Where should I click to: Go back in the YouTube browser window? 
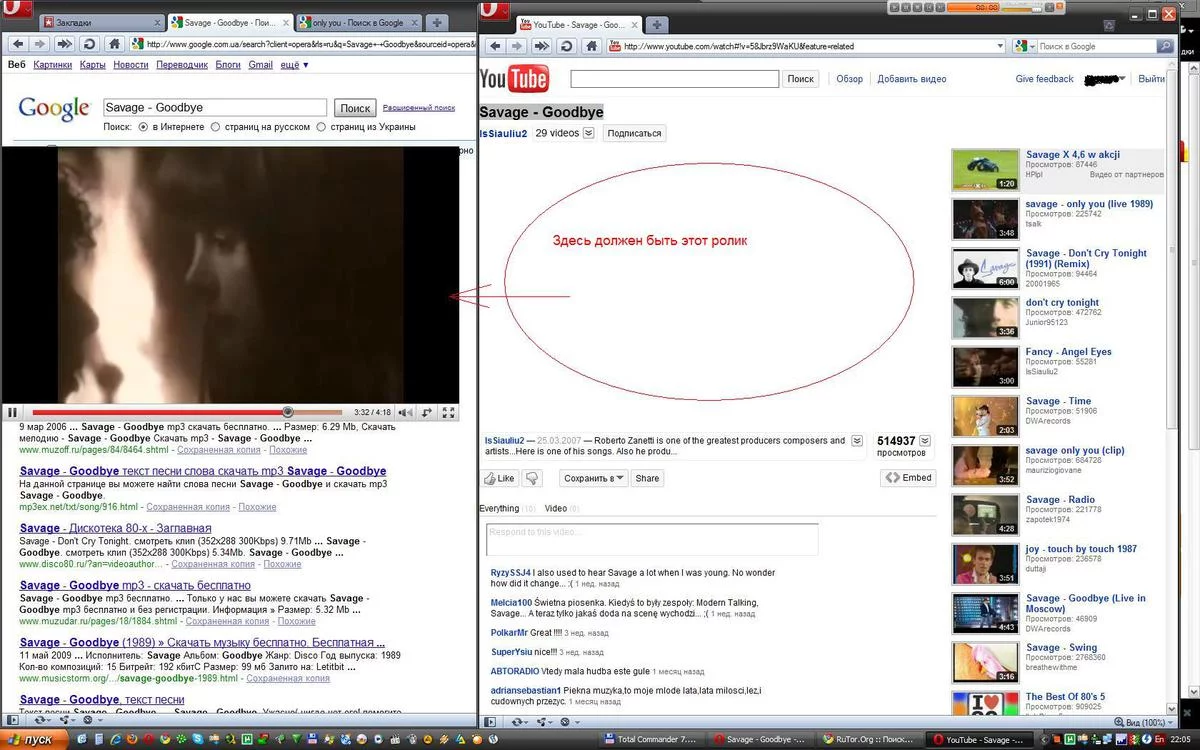(494, 46)
